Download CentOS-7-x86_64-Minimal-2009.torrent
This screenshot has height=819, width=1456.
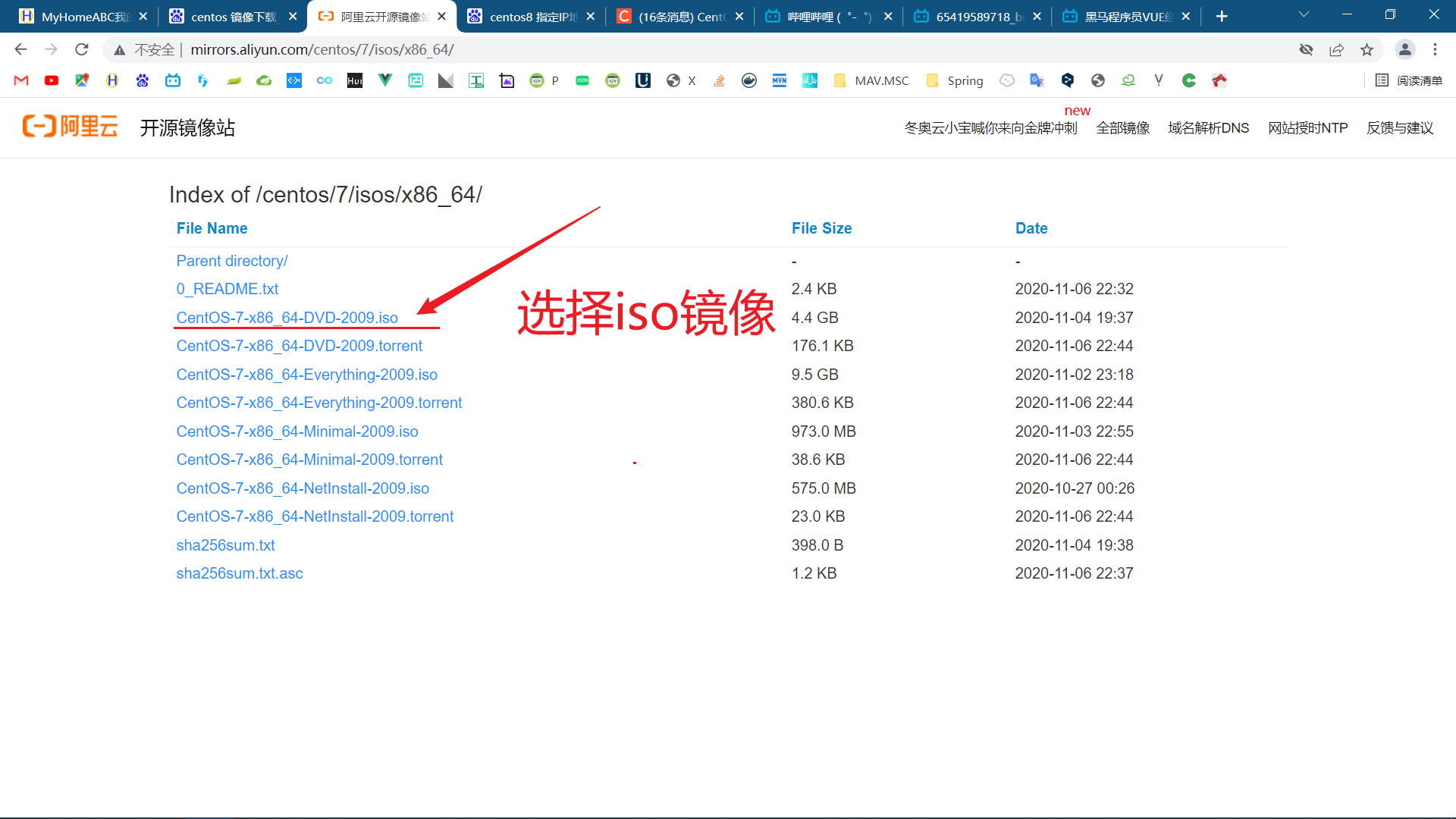309,460
